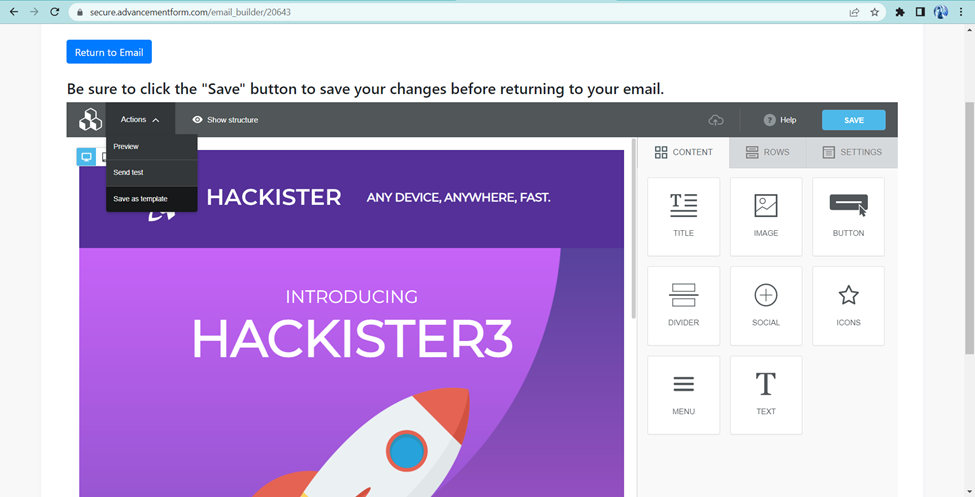Select the Social content block
Viewport: 975px width, 497px height.
click(765, 306)
